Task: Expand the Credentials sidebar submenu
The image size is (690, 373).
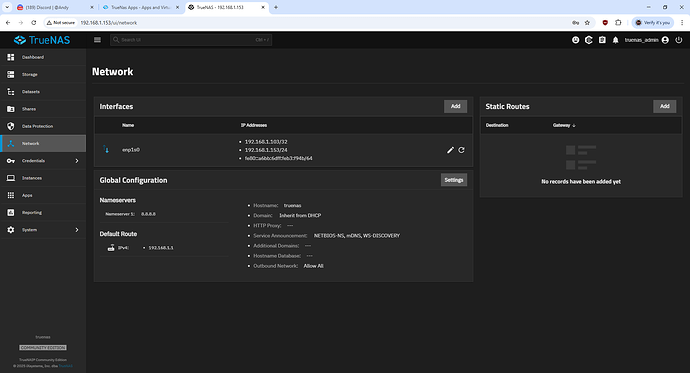Action: pyautogui.click(x=43, y=161)
